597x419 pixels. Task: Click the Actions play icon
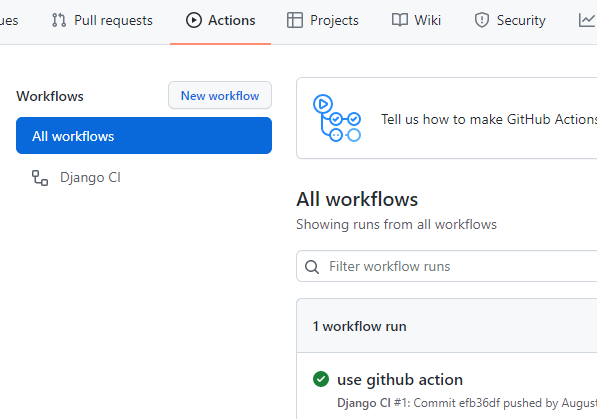(x=193, y=20)
